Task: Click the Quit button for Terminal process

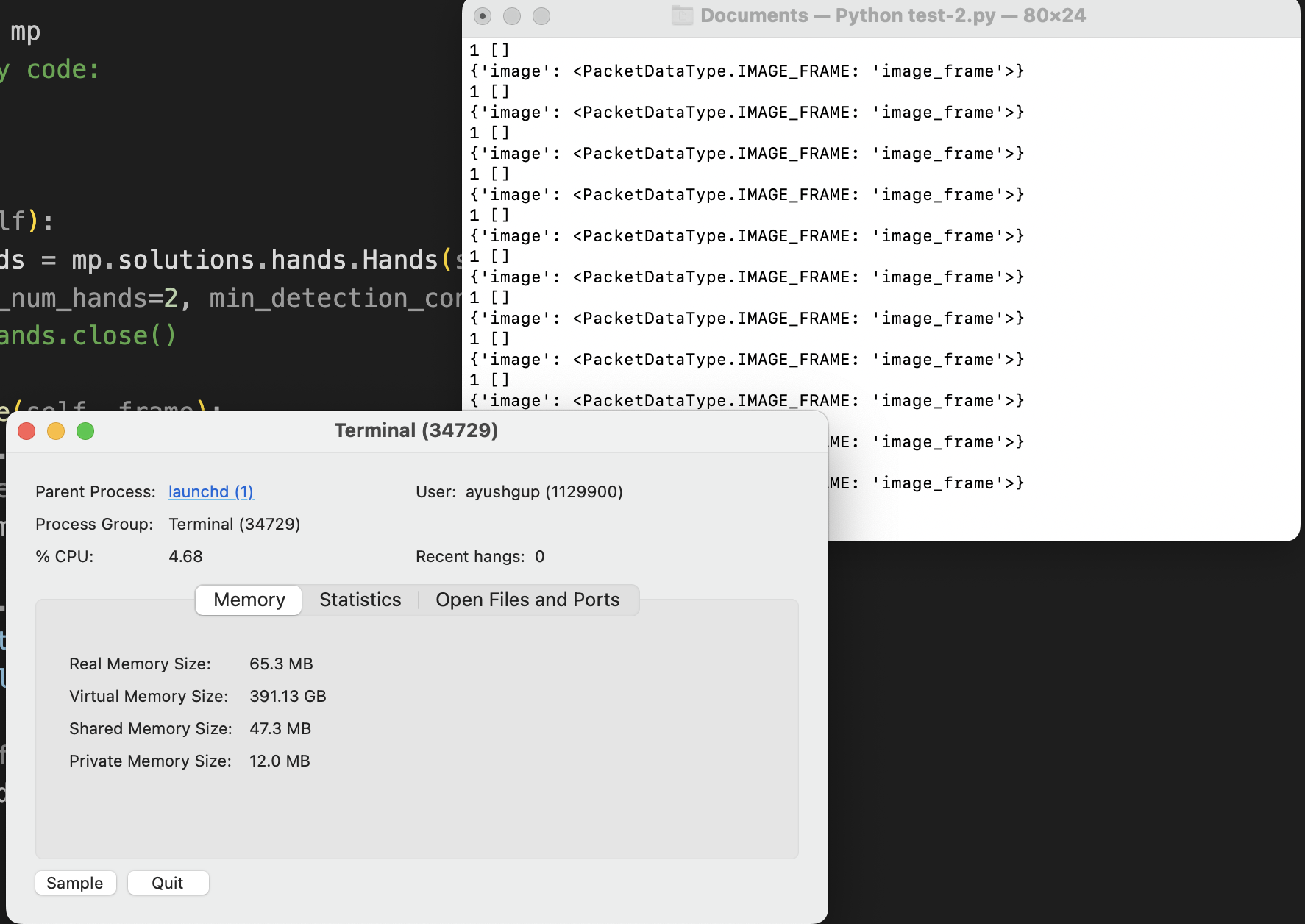Action: tap(168, 883)
